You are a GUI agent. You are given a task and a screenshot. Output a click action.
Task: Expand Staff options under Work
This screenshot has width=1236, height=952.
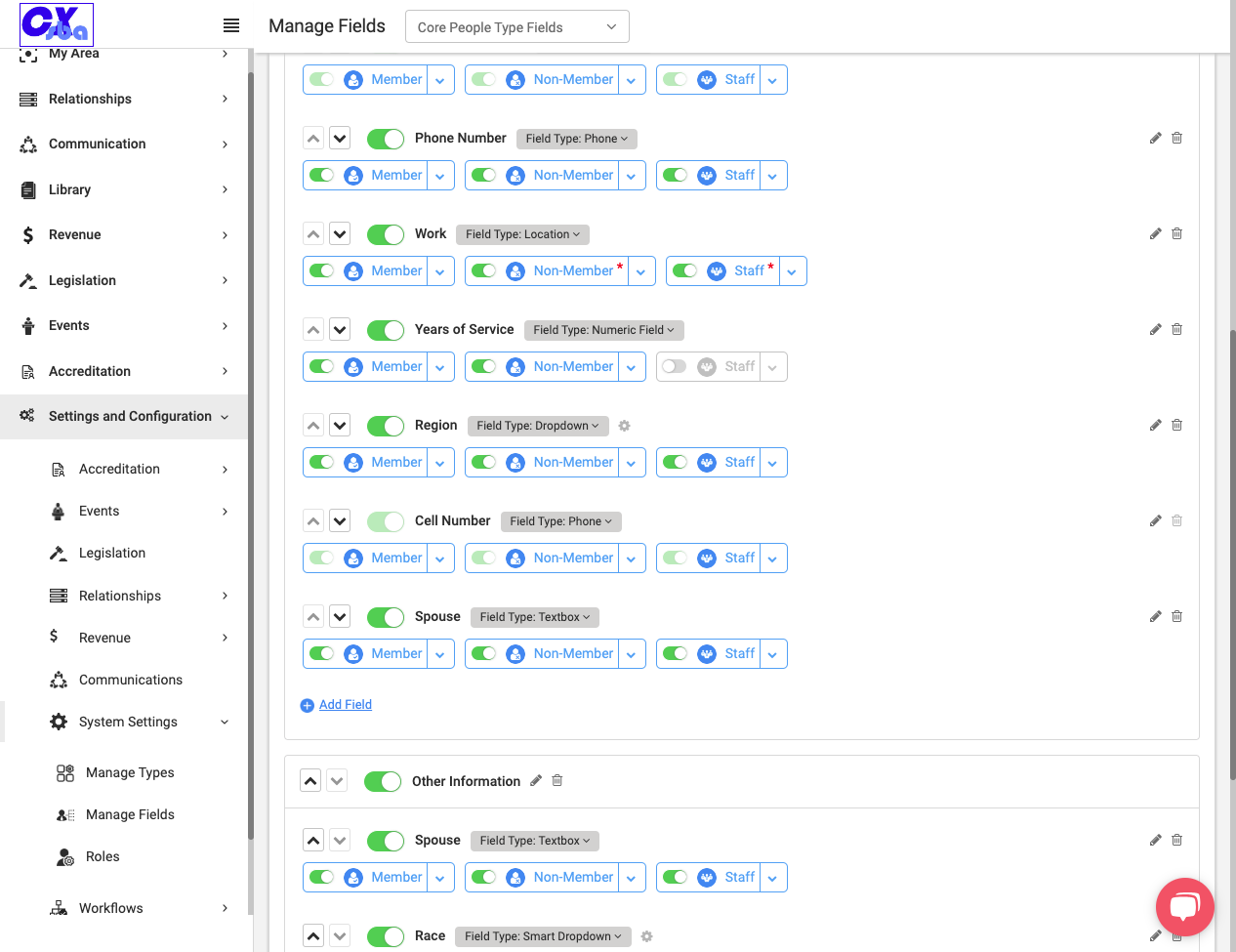click(x=792, y=271)
